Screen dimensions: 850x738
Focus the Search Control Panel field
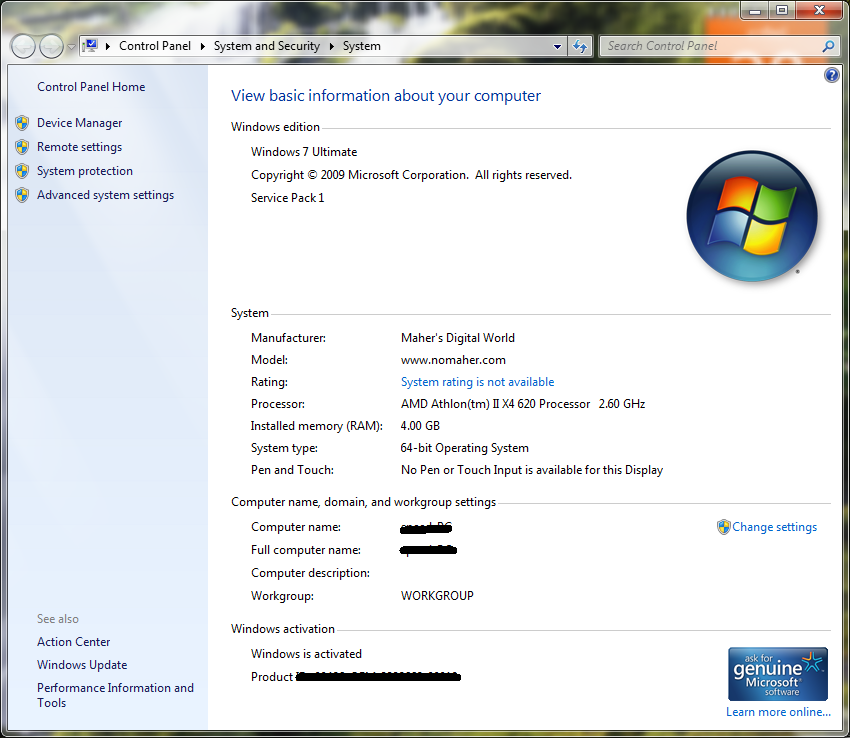710,46
